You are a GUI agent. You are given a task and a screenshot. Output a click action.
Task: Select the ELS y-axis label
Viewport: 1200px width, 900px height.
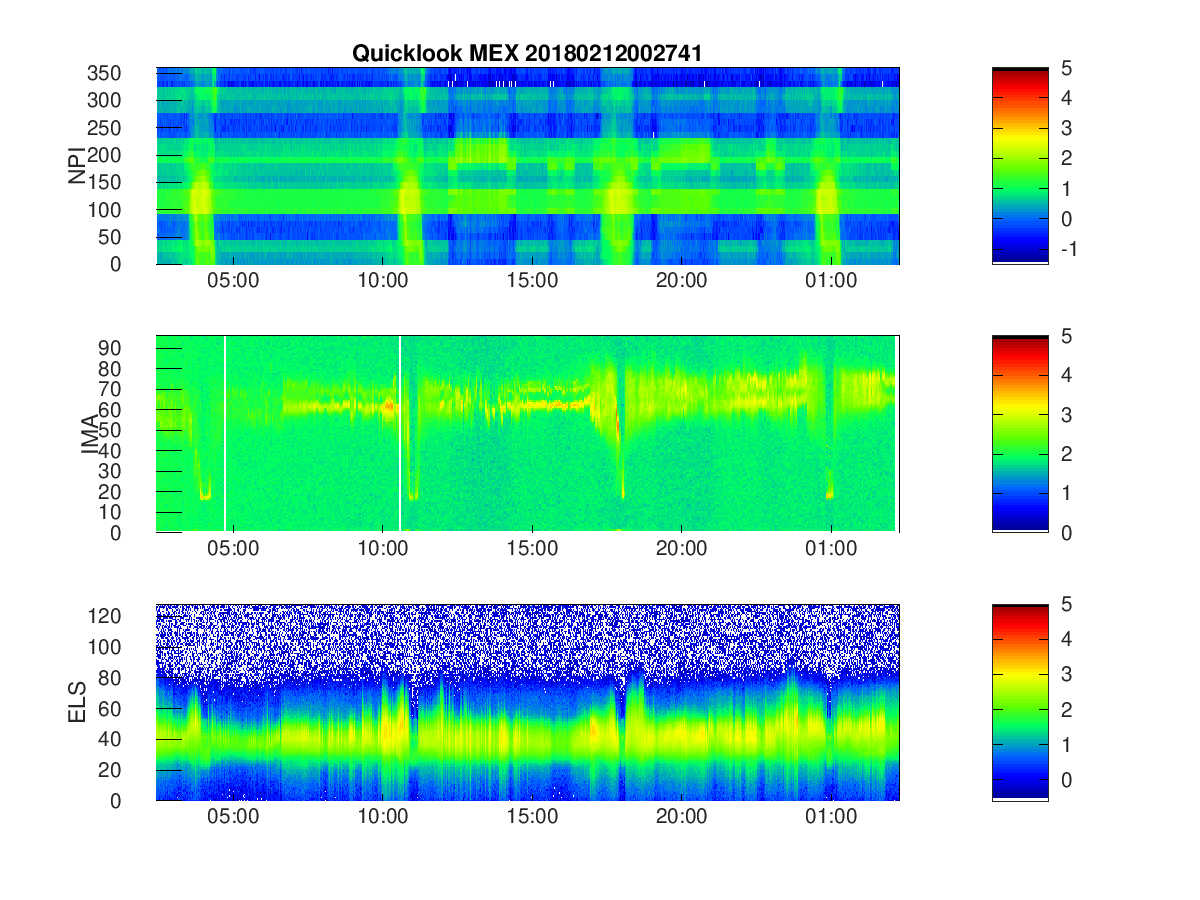point(76,702)
